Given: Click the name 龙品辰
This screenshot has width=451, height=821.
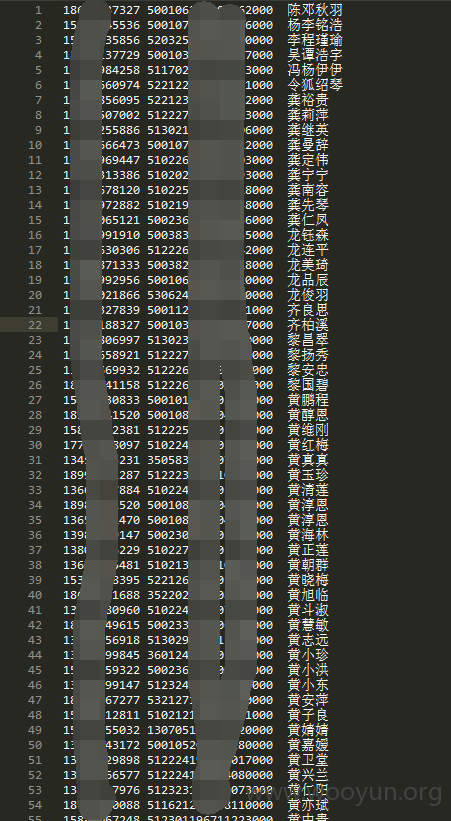Looking at the screenshot, I should [308, 280].
